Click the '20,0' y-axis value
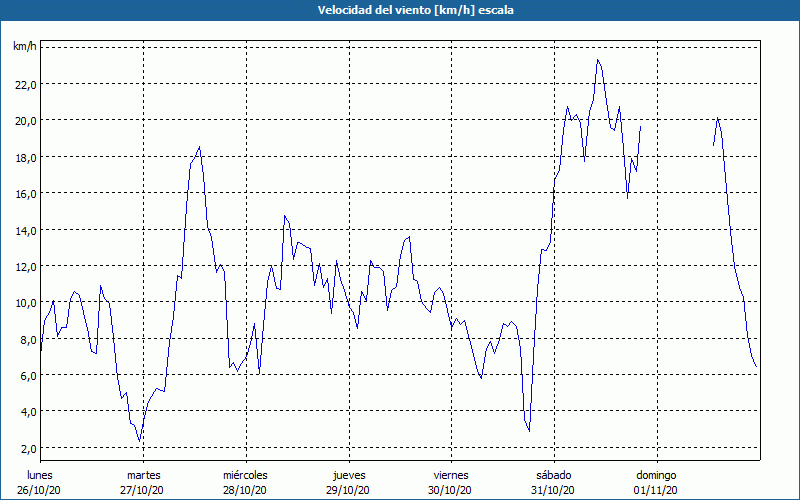The image size is (800, 500). [x=26, y=121]
